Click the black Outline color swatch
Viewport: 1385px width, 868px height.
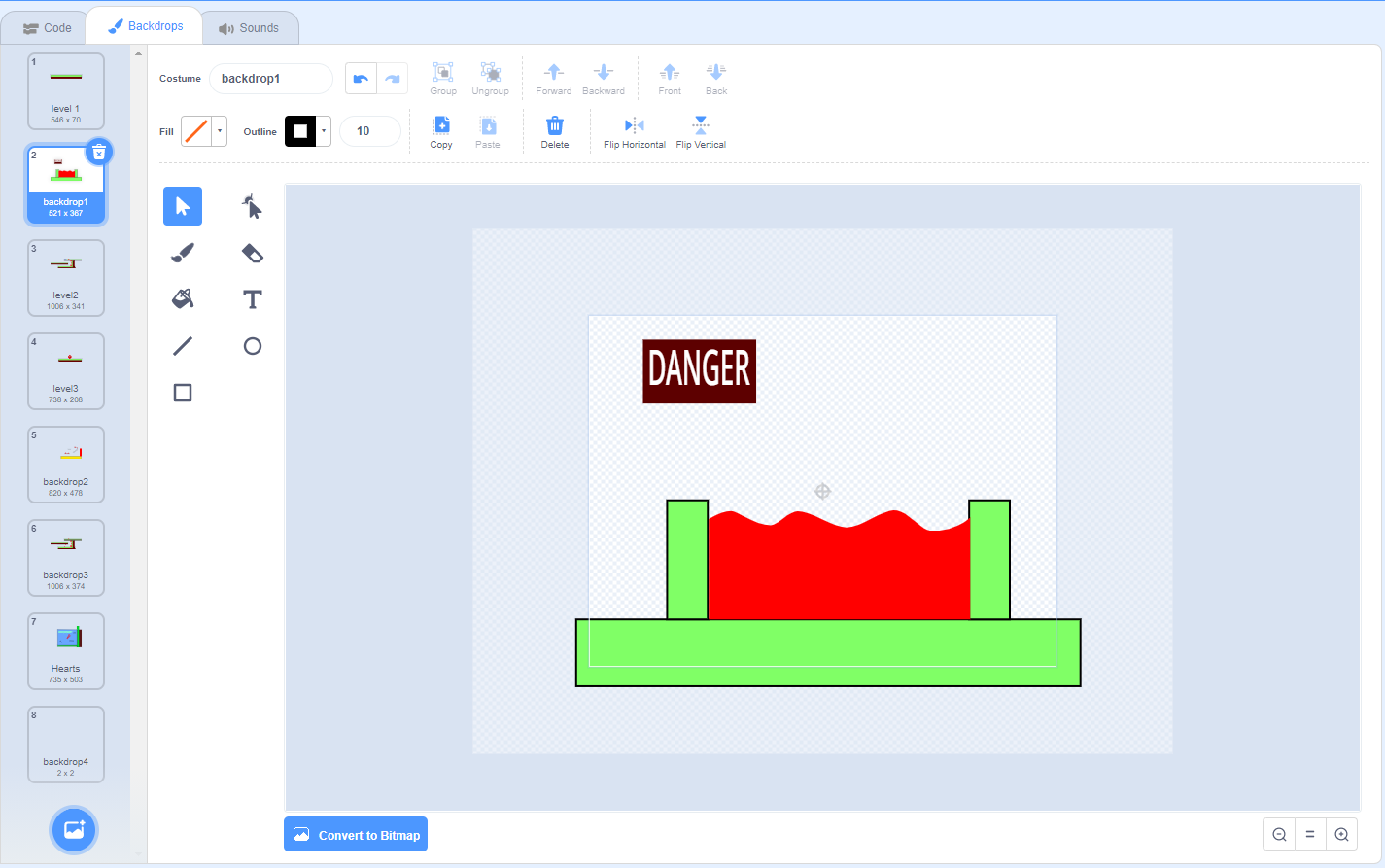click(300, 131)
